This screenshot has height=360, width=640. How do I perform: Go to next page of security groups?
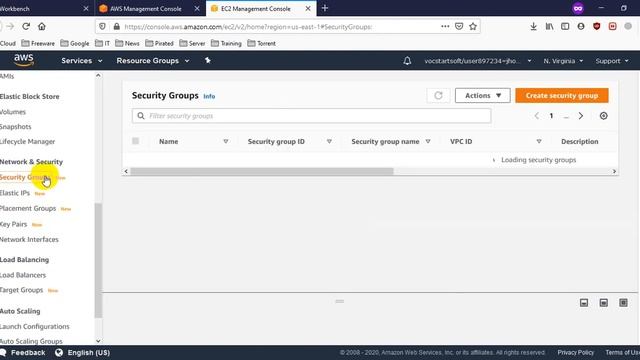pos(580,116)
